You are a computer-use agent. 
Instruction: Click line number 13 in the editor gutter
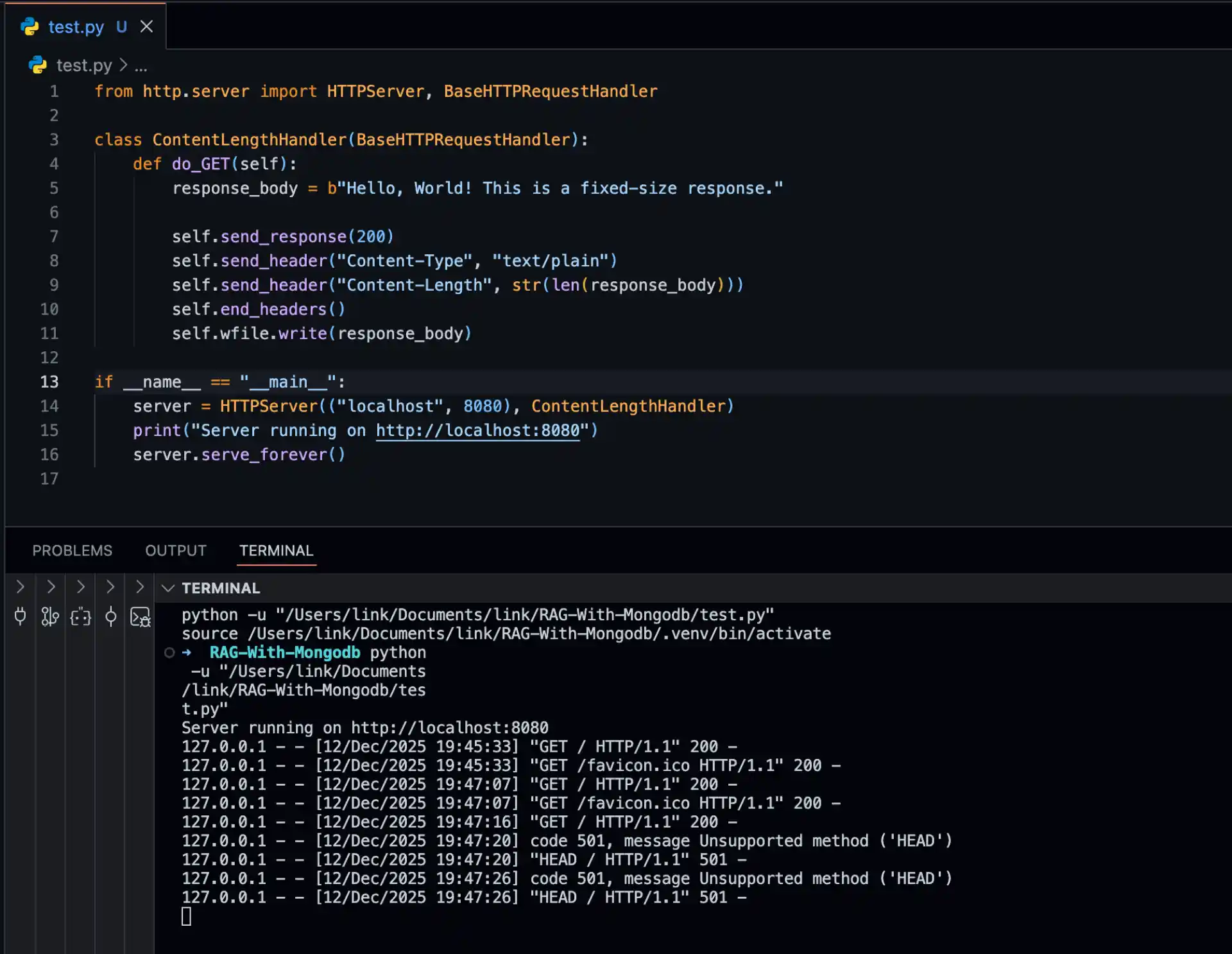click(x=49, y=381)
